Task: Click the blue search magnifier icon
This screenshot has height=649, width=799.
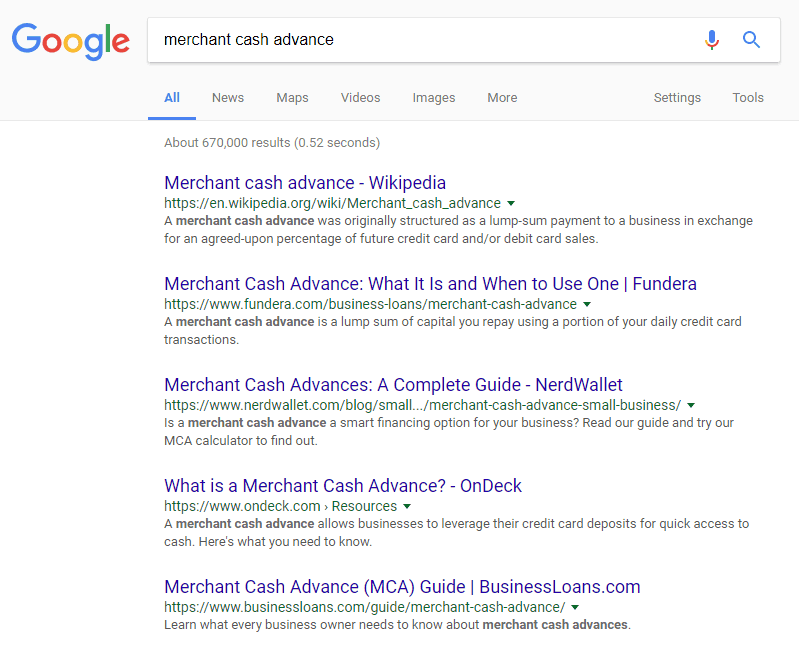Action: pyautogui.click(x=751, y=40)
